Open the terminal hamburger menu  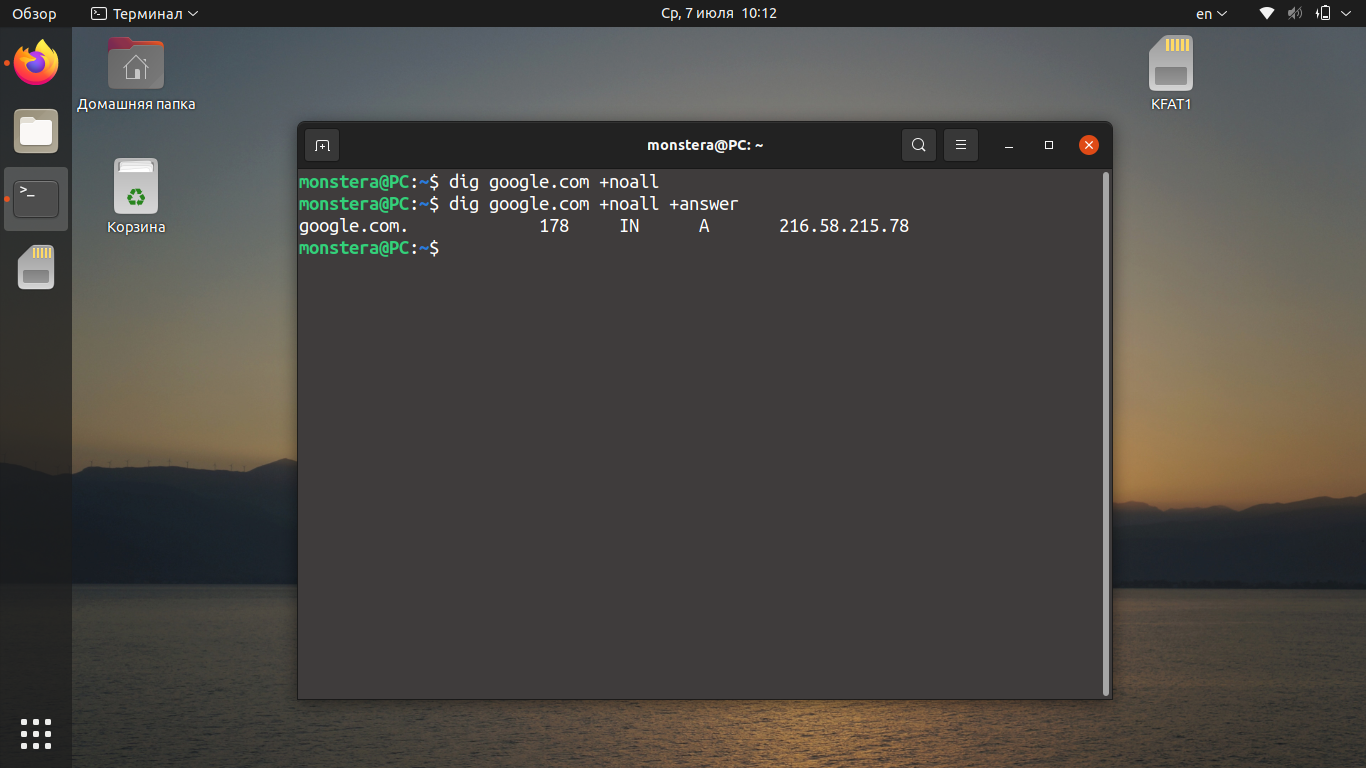pyautogui.click(x=960, y=145)
